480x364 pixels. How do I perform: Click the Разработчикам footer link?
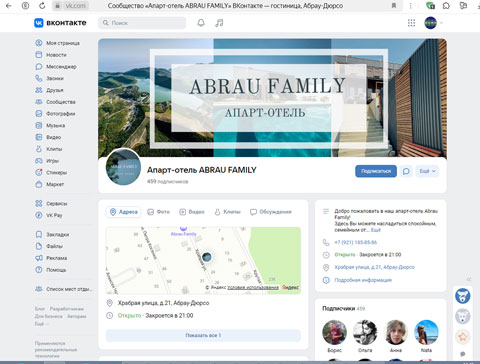(x=67, y=309)
